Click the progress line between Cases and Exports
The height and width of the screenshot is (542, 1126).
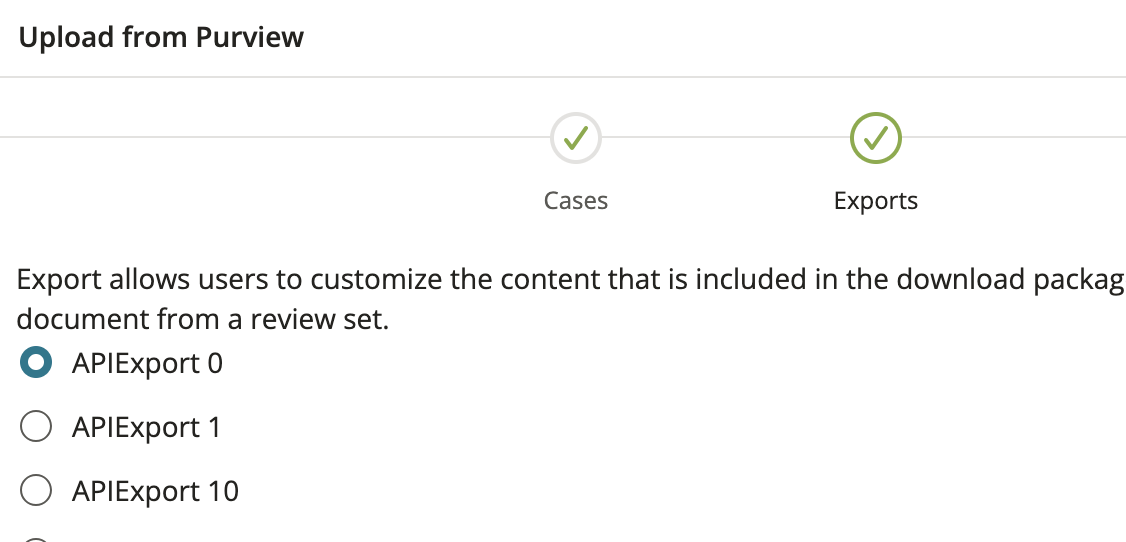point(725,137)
